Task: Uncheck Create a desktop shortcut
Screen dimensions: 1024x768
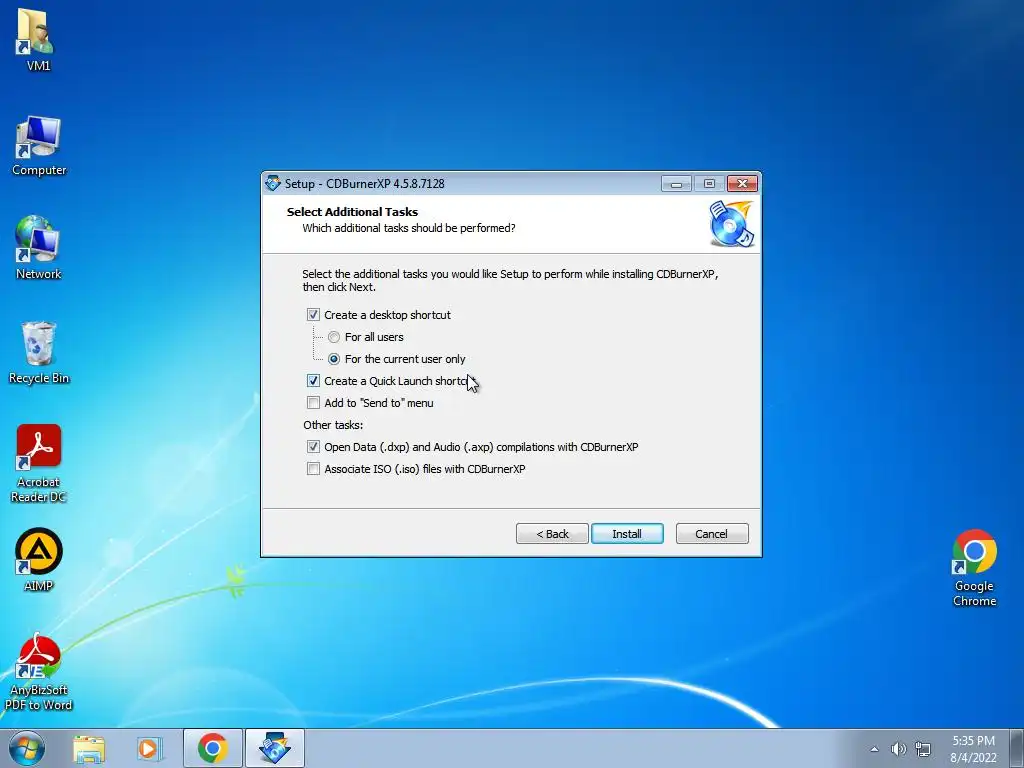Action: pos(313,315)
